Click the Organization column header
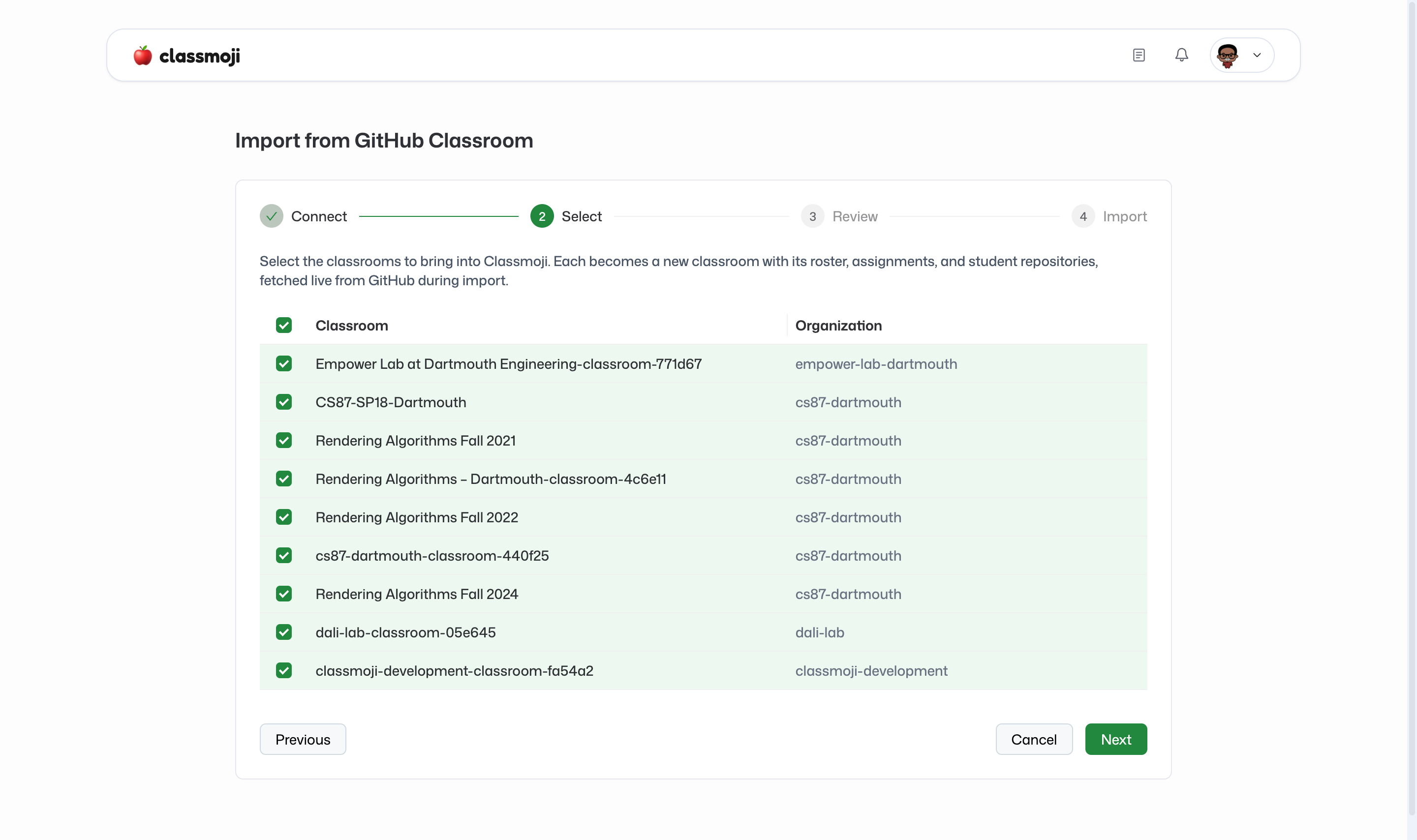The width and height of the screenshot is (1417, 840). 838,326
